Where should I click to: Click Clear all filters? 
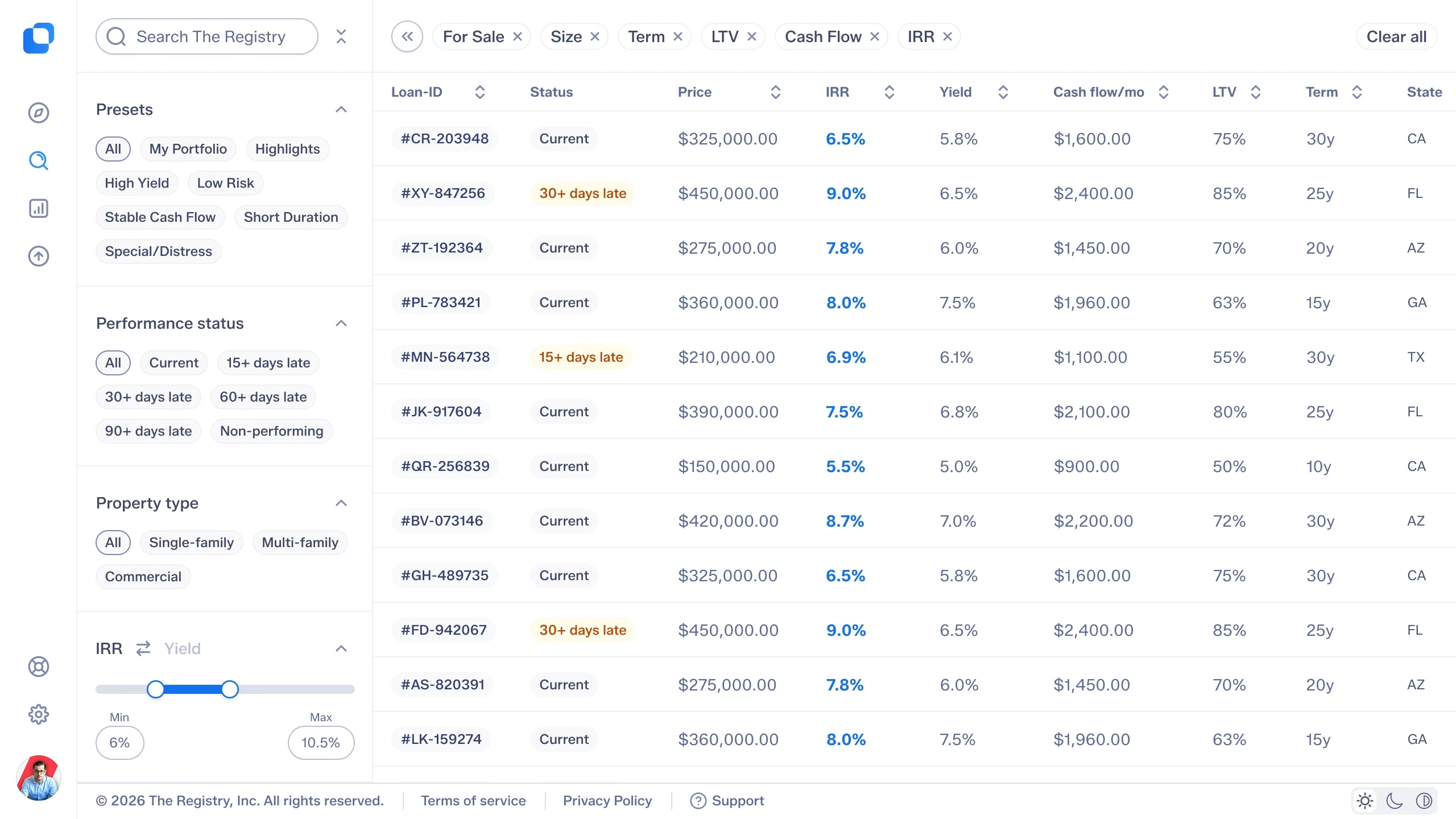1397,36
